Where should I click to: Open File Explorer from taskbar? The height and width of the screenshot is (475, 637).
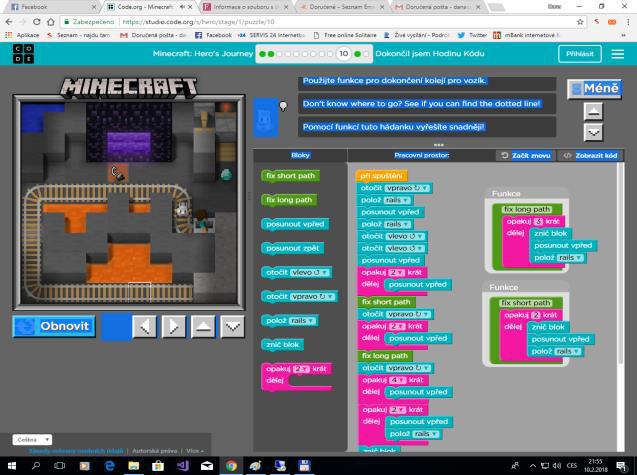click(x=134, y=466)
